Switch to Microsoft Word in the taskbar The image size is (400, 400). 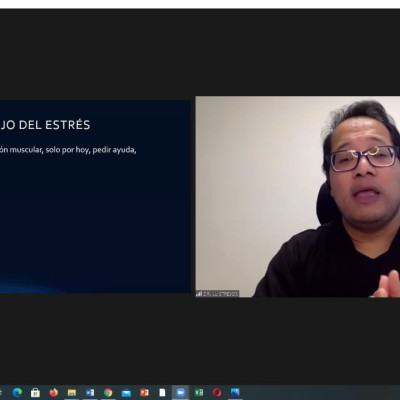[x=90, y=392]
